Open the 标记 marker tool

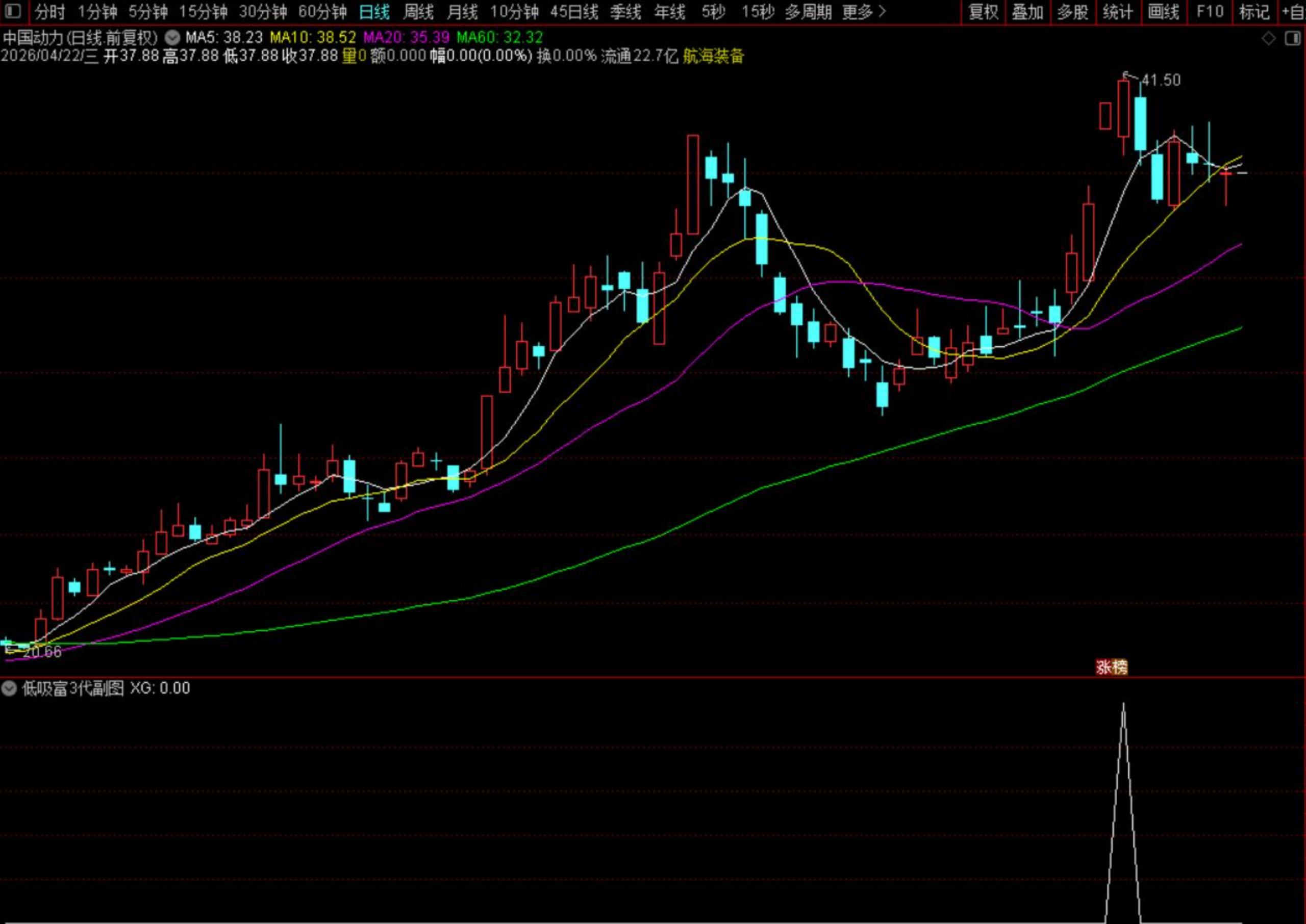click(1254, 12)
